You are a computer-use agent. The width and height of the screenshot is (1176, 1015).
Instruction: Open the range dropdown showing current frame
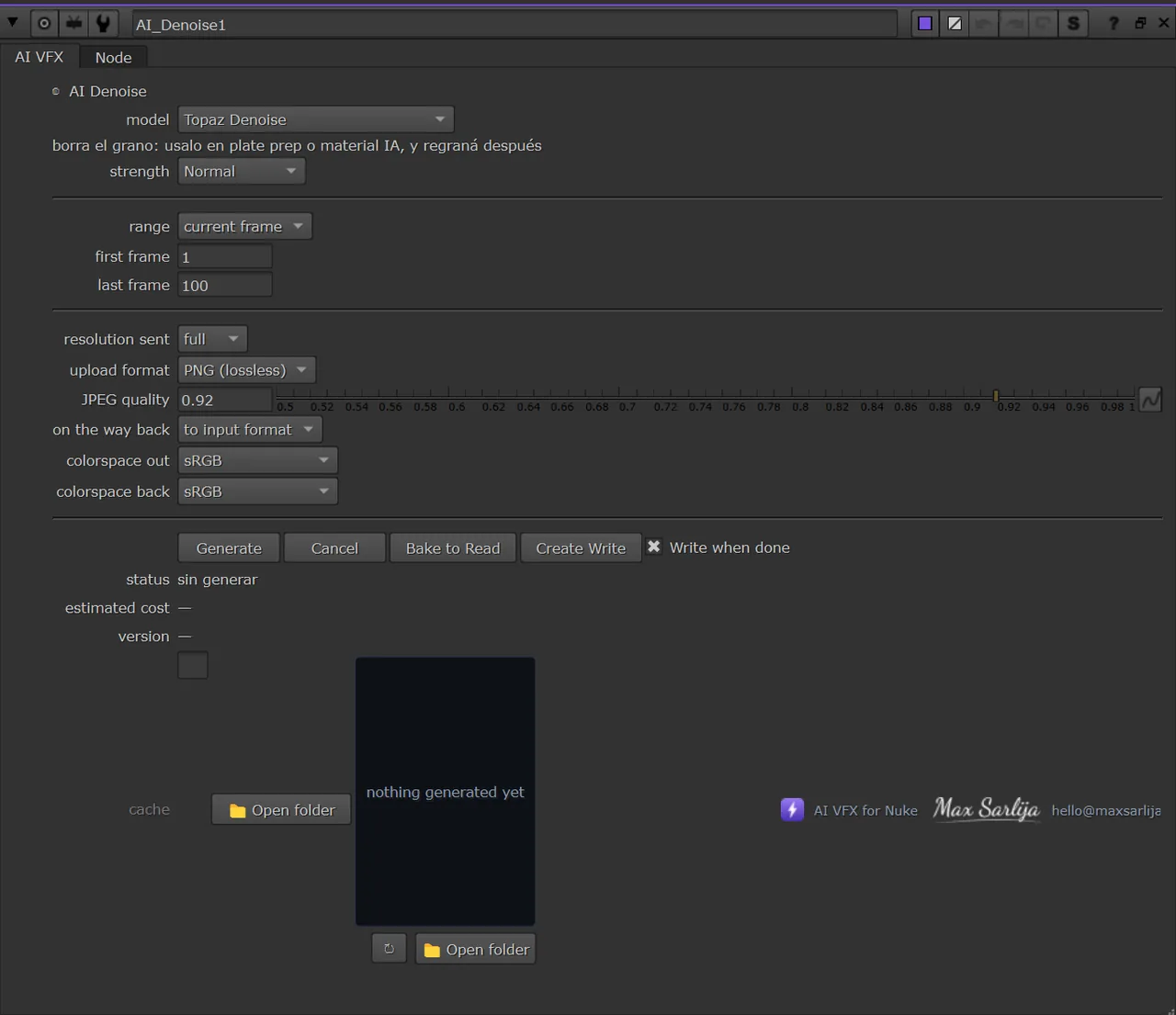coord(244,226)
